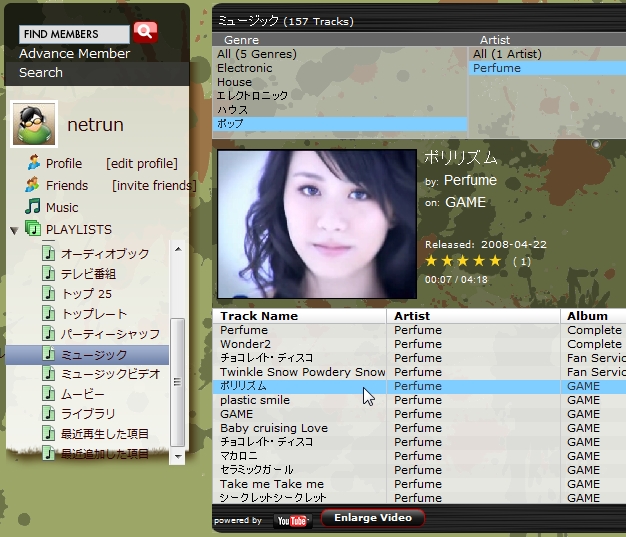Select playlist ムービー
The height and width of the screenshot is (537, 626).
click(83, 394)
